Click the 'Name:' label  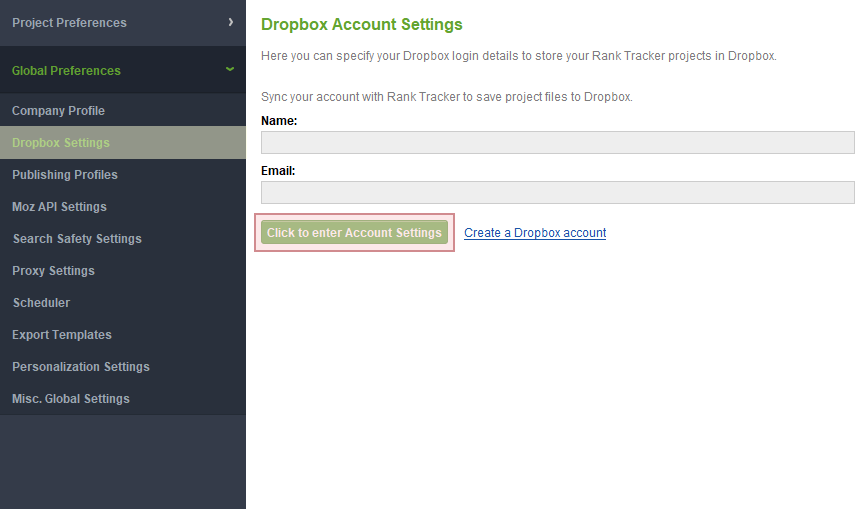pos(279,120)
